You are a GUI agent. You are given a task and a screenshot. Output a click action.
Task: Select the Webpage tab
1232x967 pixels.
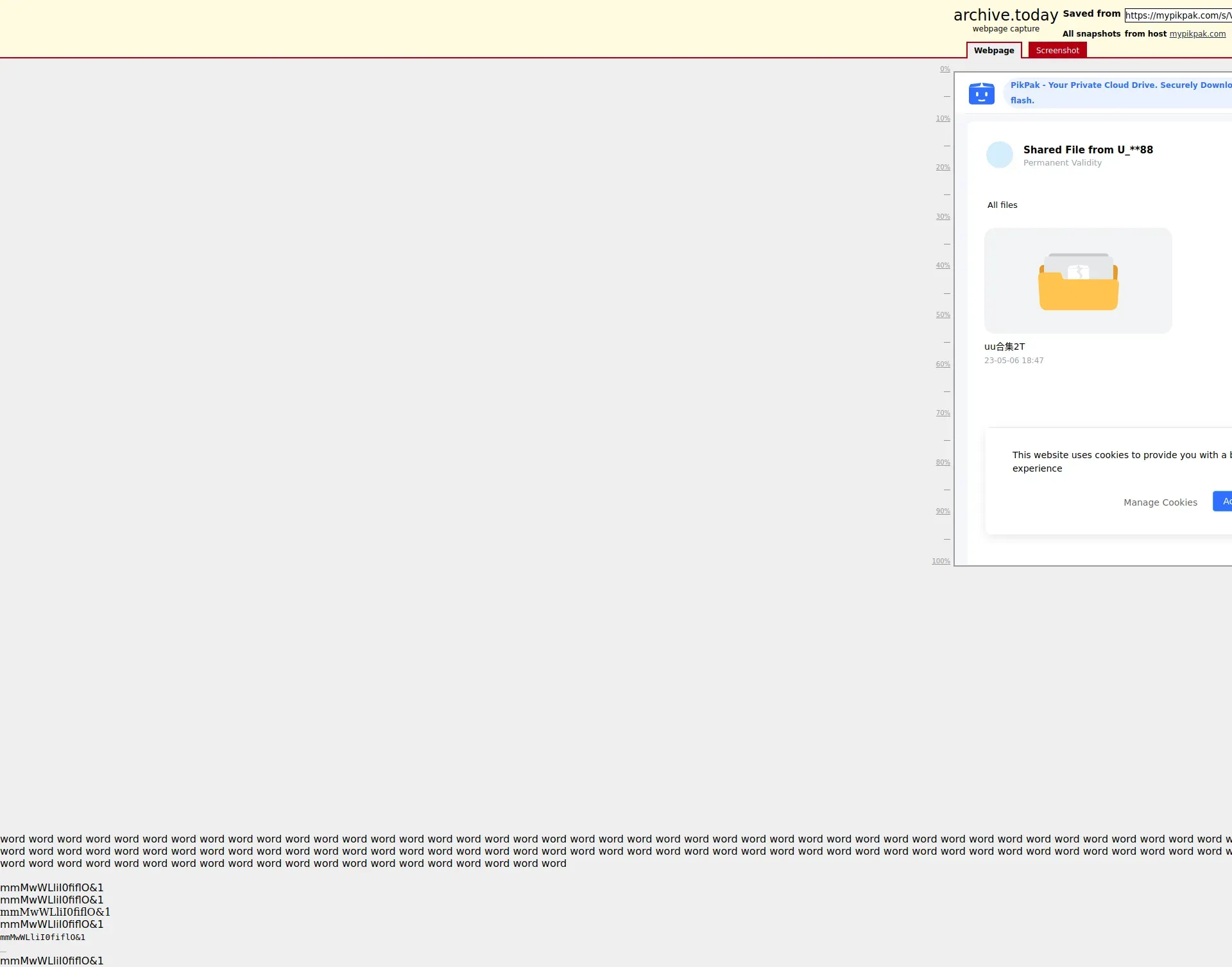tap(993, 51)
